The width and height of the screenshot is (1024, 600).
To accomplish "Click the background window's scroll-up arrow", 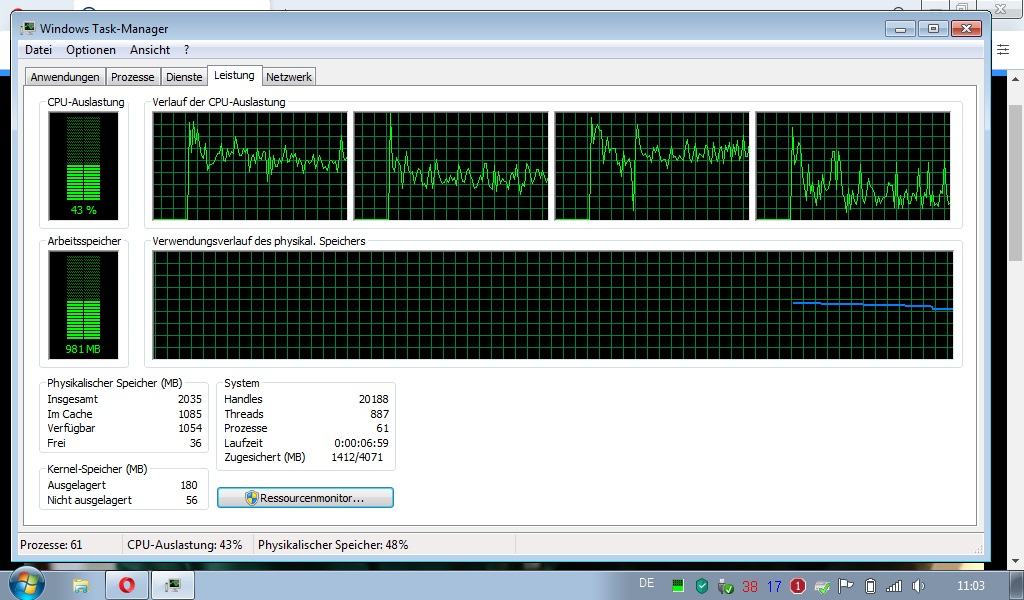I will coord(1016,78).
